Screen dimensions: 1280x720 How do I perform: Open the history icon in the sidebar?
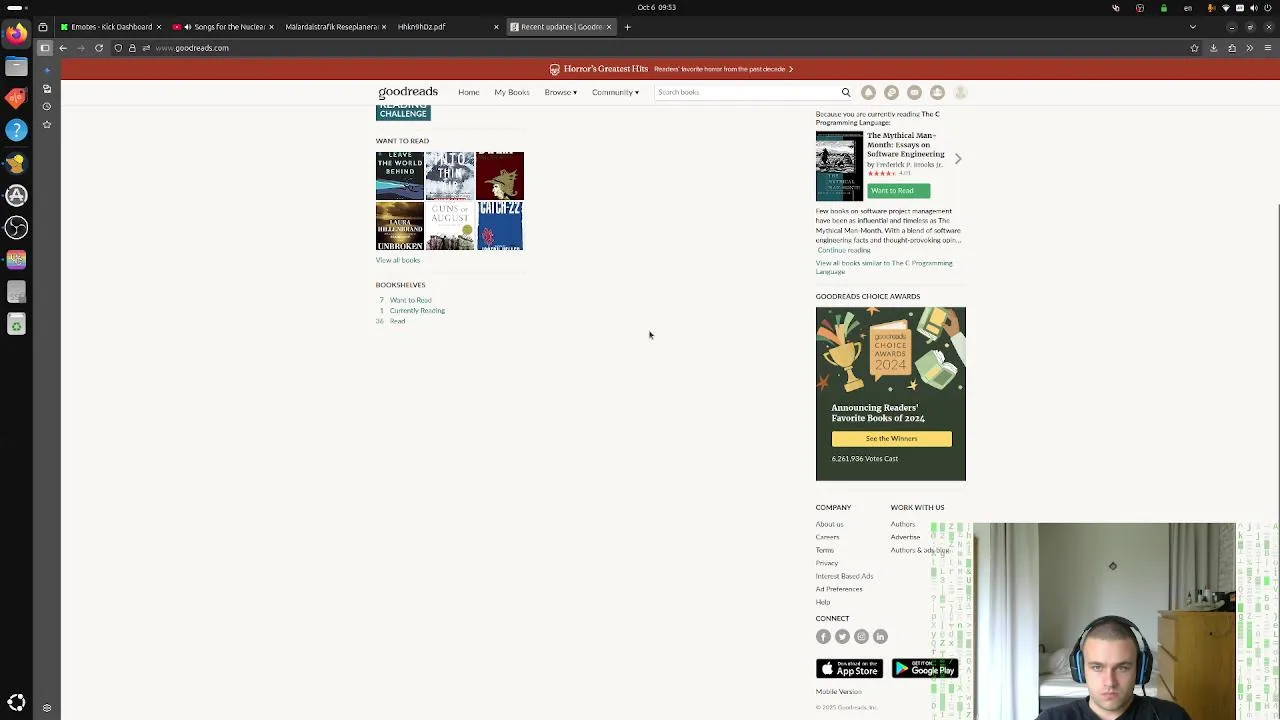pos(46,106)
